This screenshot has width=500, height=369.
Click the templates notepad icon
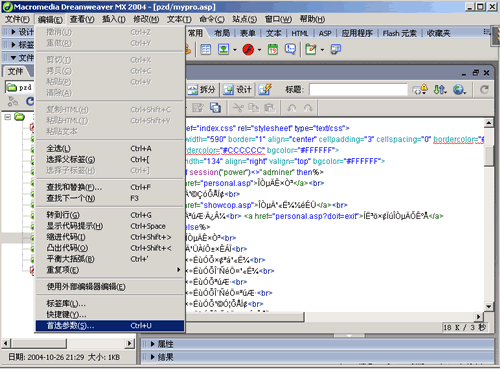coord(311,50)
